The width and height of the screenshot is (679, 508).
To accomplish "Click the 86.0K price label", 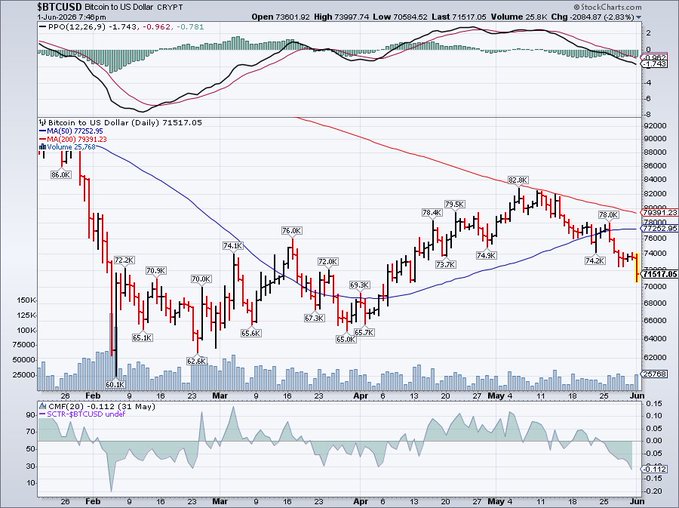I will (61, 175).
